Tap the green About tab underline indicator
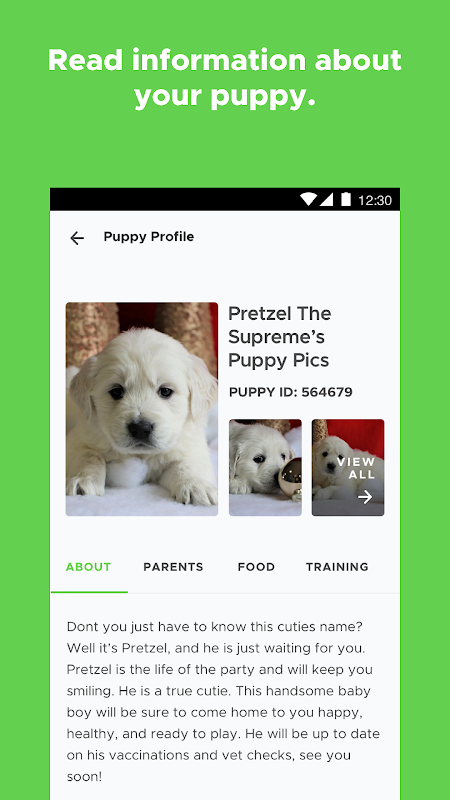Image resolution: width=450 pixels, height=800 pixels. click(x=89, y=592)
